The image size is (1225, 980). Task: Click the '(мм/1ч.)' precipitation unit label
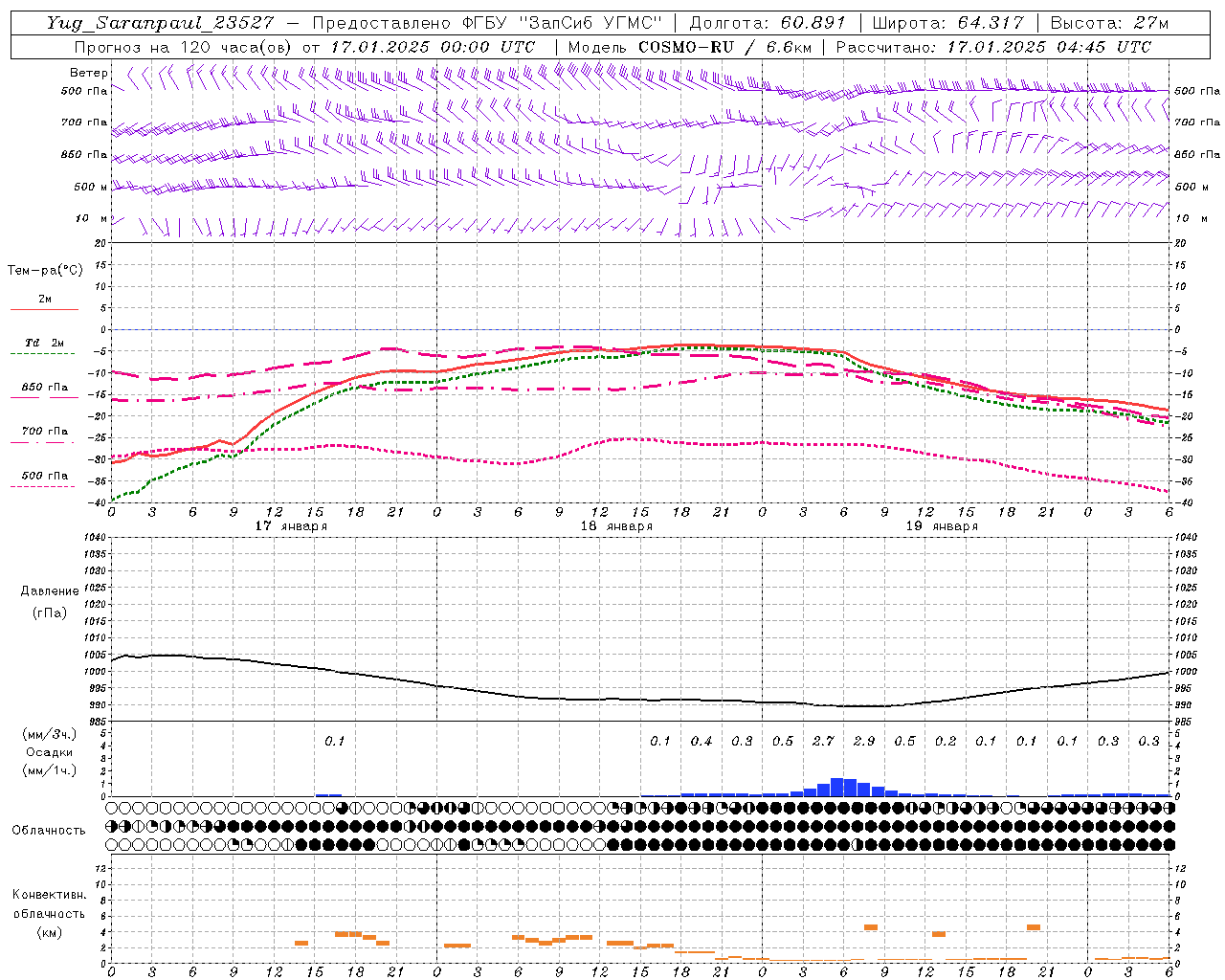49,769
